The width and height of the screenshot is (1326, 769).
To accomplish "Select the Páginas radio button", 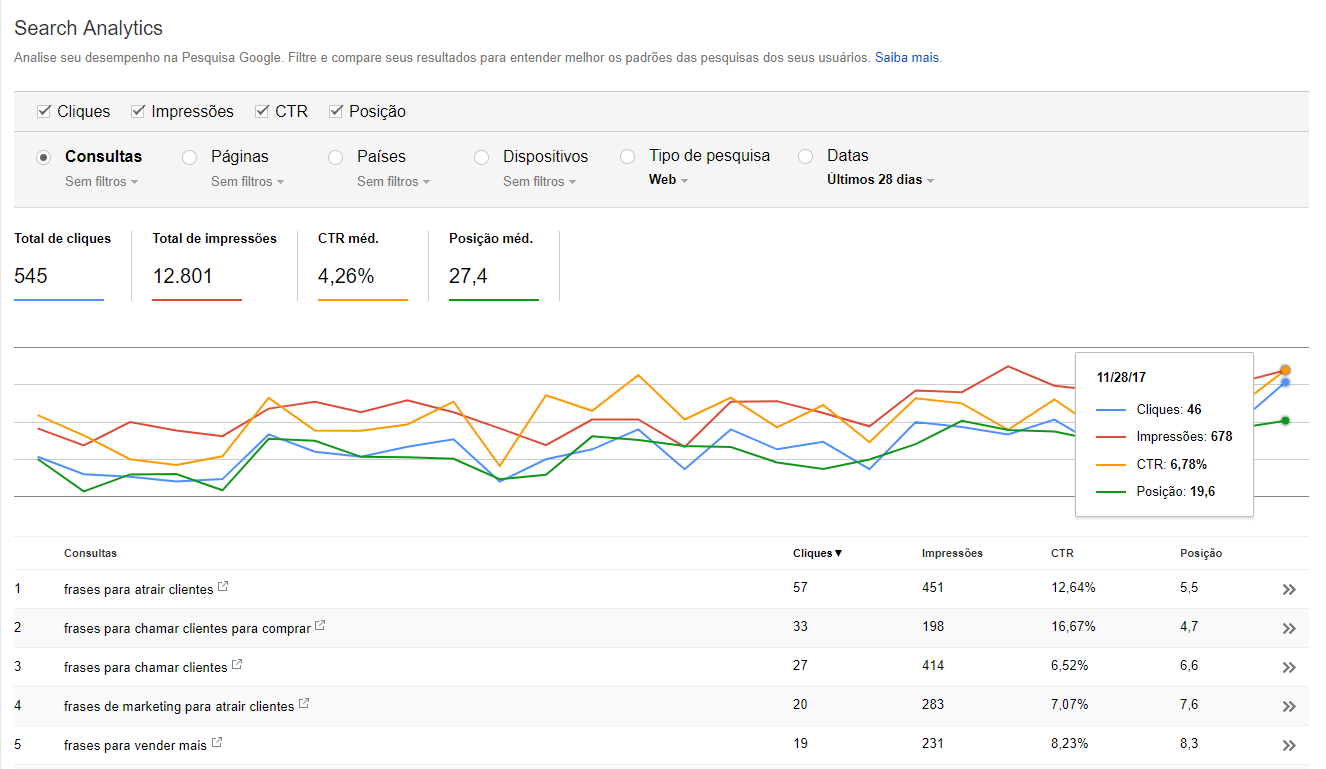I will click(x=188, y=157).
